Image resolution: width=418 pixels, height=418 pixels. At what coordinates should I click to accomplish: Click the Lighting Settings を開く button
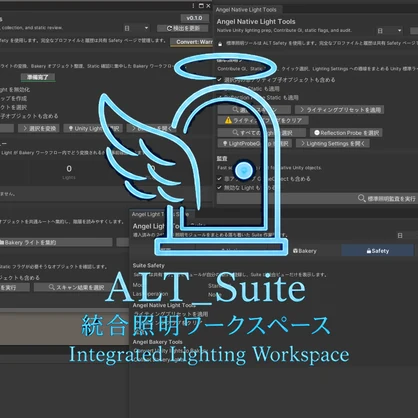click(x=333, y=143)
